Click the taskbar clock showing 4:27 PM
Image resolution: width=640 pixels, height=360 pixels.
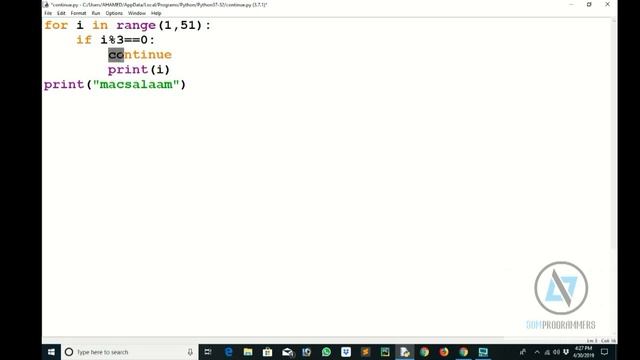(x=583, y=352)
